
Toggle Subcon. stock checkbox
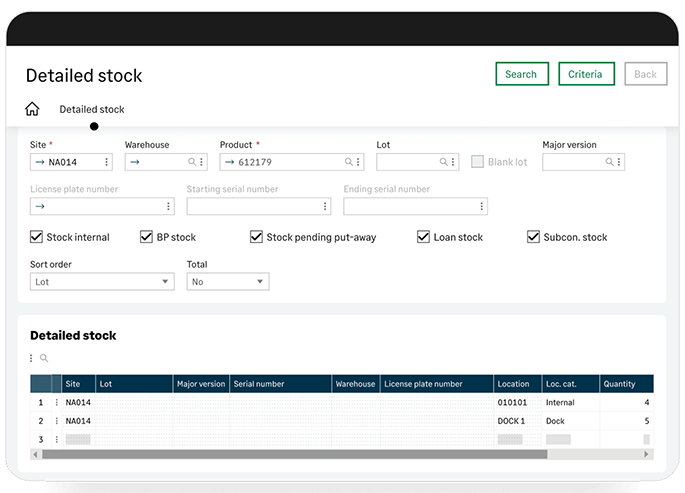[x=533, y=237]
